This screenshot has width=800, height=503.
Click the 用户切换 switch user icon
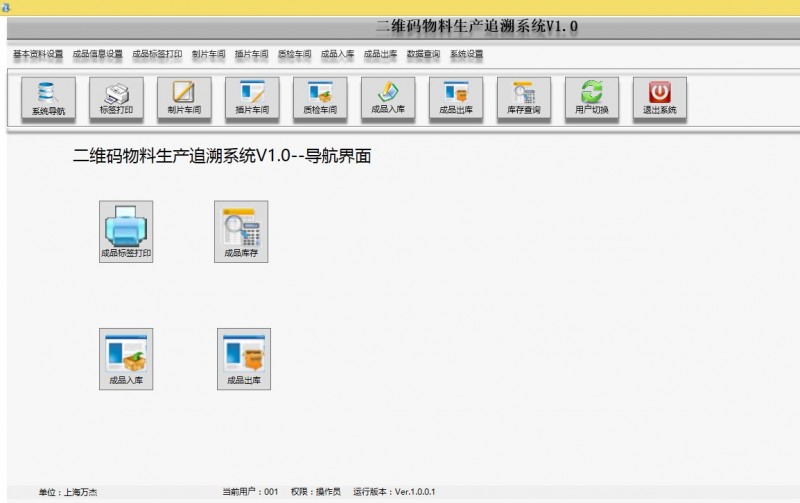(x=592, y=99)
